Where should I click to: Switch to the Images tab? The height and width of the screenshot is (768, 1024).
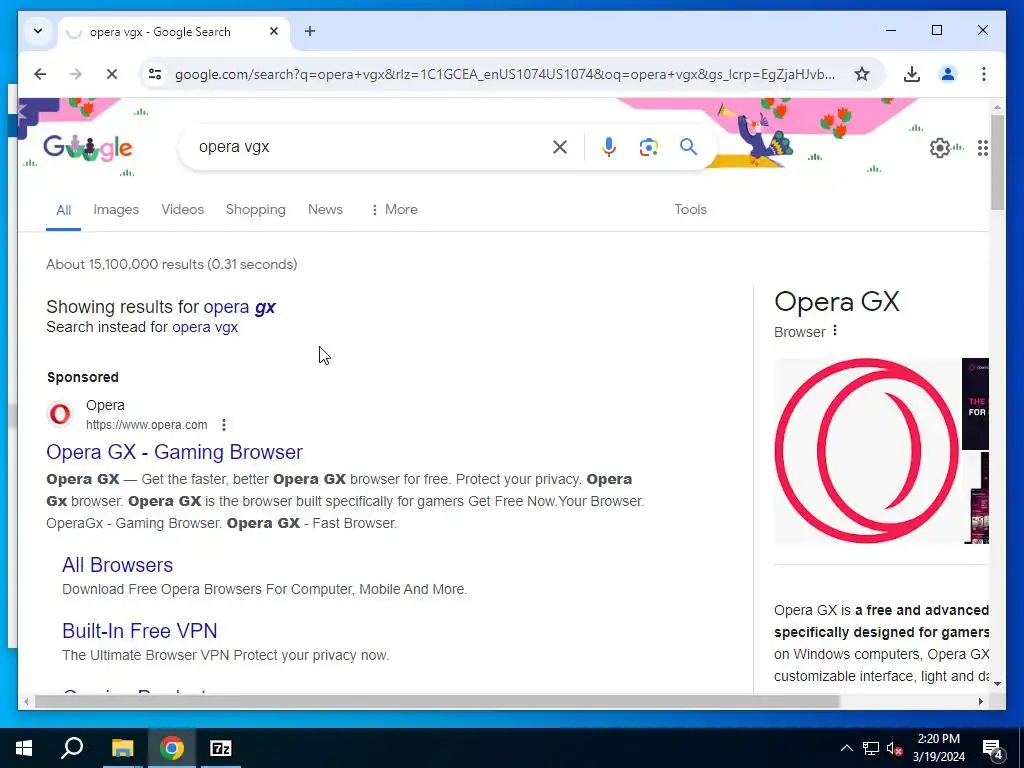click(116, 210)
